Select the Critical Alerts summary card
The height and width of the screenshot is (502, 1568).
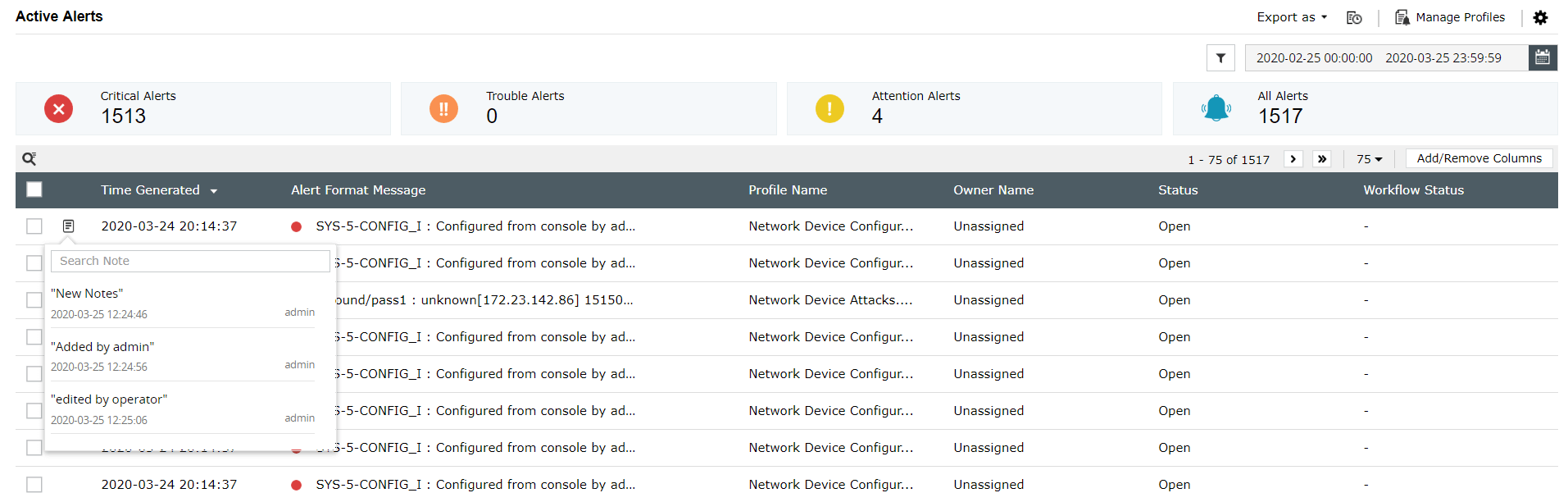[x=203, y=108]
